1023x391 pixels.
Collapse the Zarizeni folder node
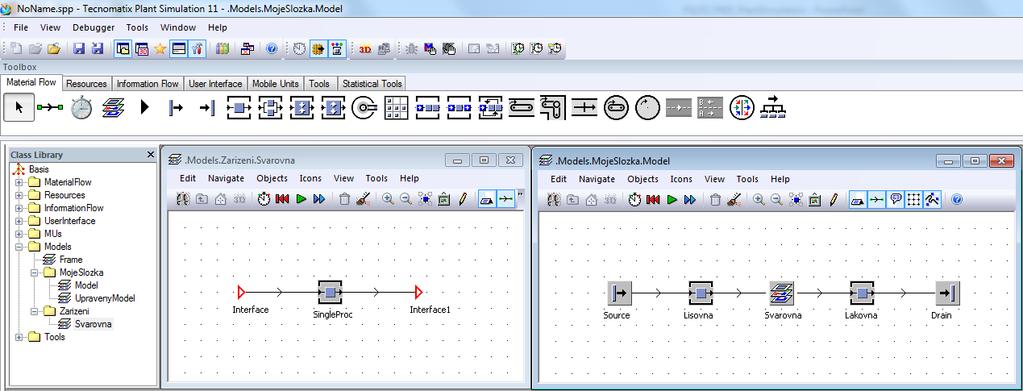point(35,311)
